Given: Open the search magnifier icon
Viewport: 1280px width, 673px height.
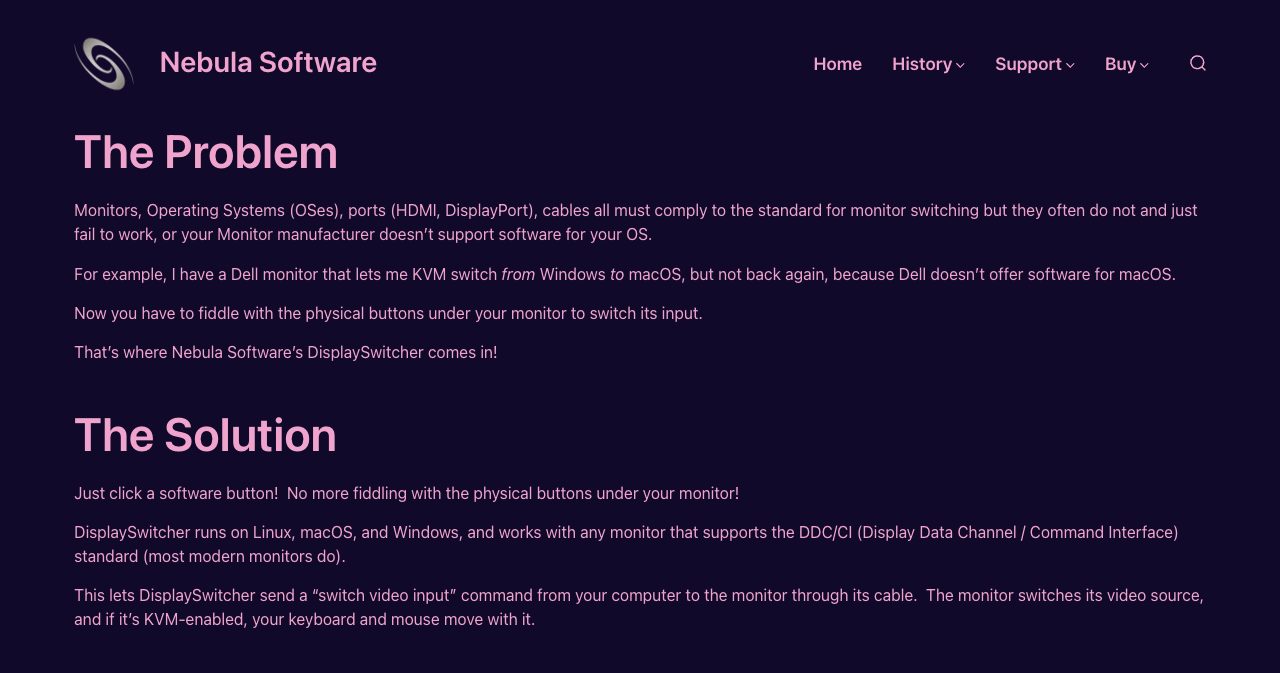Looking at the screenshot, I should coord(1197,63).
